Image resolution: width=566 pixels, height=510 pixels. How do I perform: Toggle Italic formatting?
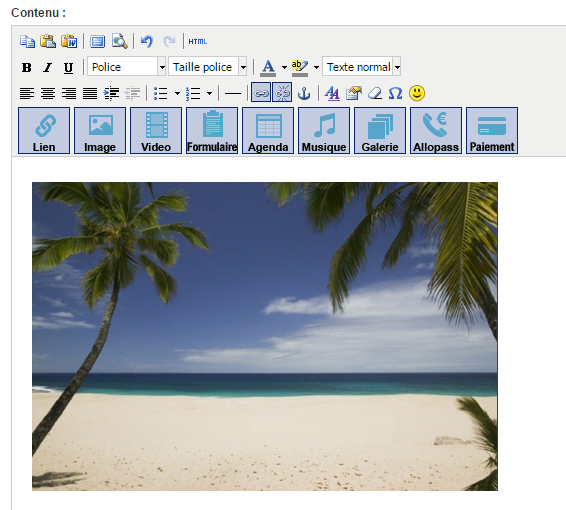point(47,67)
